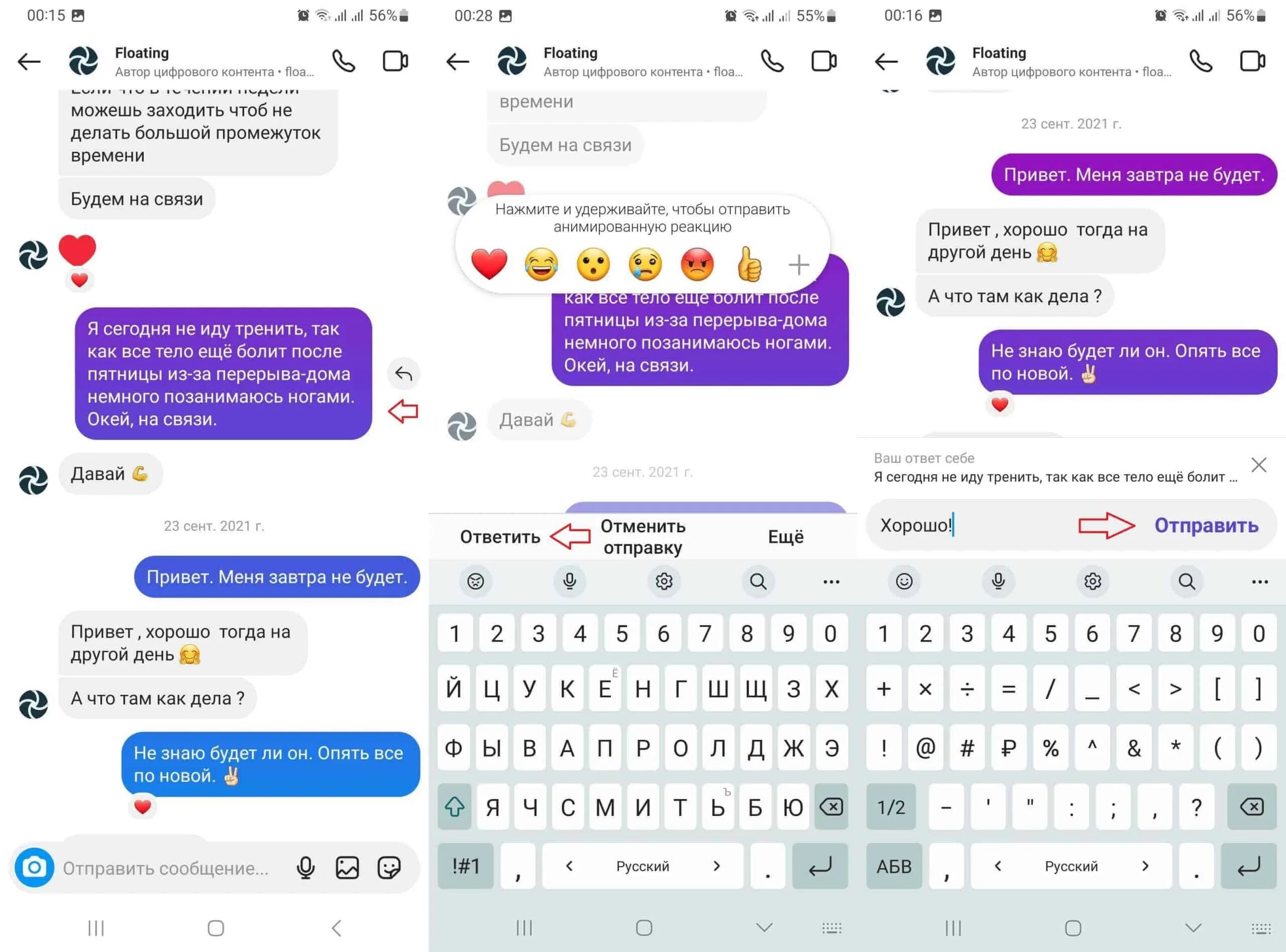The image size is (1286, 952).
Task: Select Ещё in the message menu
Action: tap(785, 537)
